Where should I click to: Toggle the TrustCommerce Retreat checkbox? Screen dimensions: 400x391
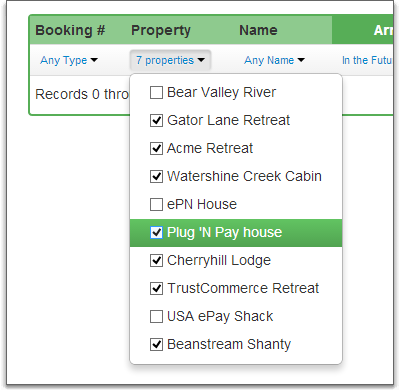click(x=156, y=288)
